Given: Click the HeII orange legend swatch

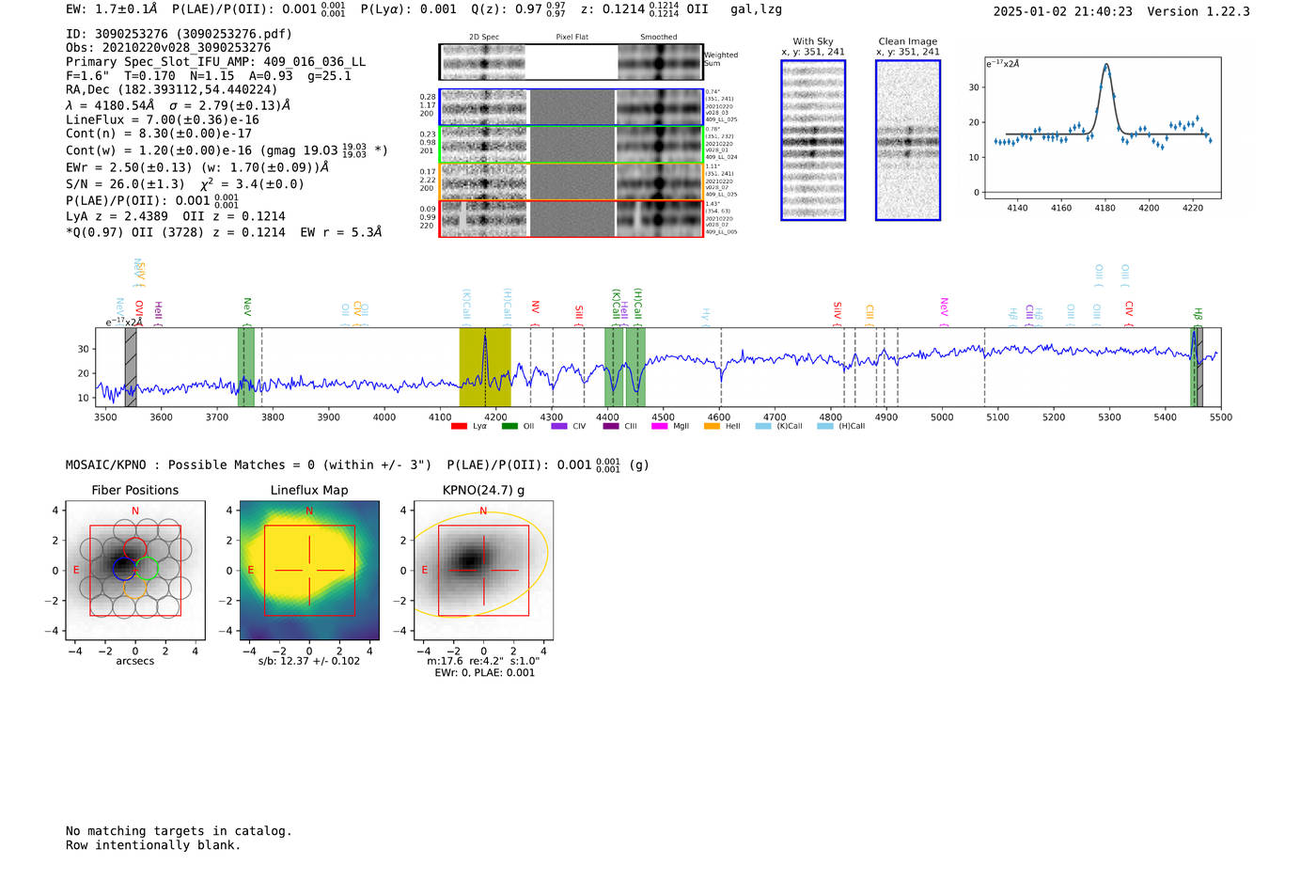Looking at the screenshot, I should coord(712,426).
